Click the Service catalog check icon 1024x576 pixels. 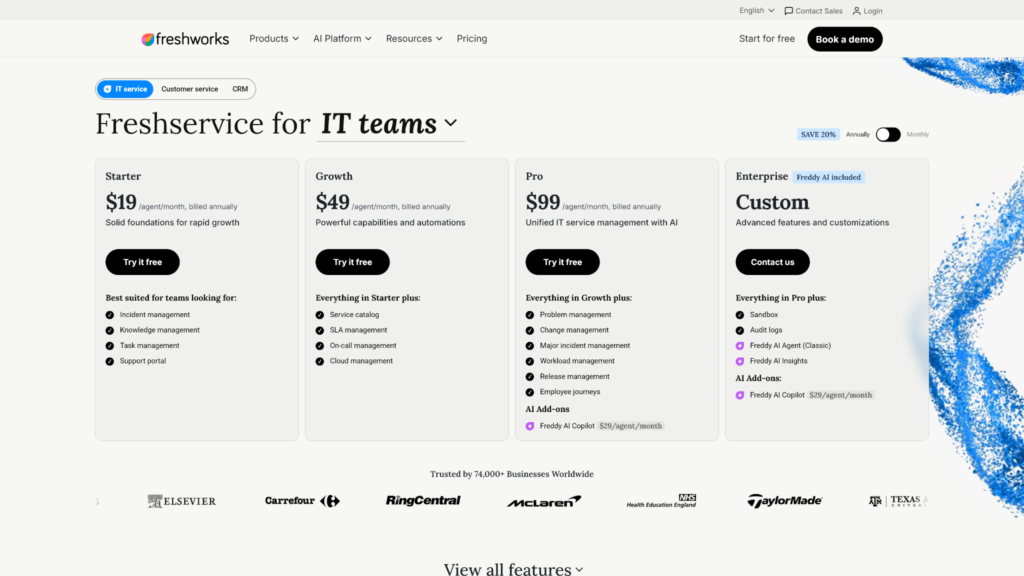(320, 315)
